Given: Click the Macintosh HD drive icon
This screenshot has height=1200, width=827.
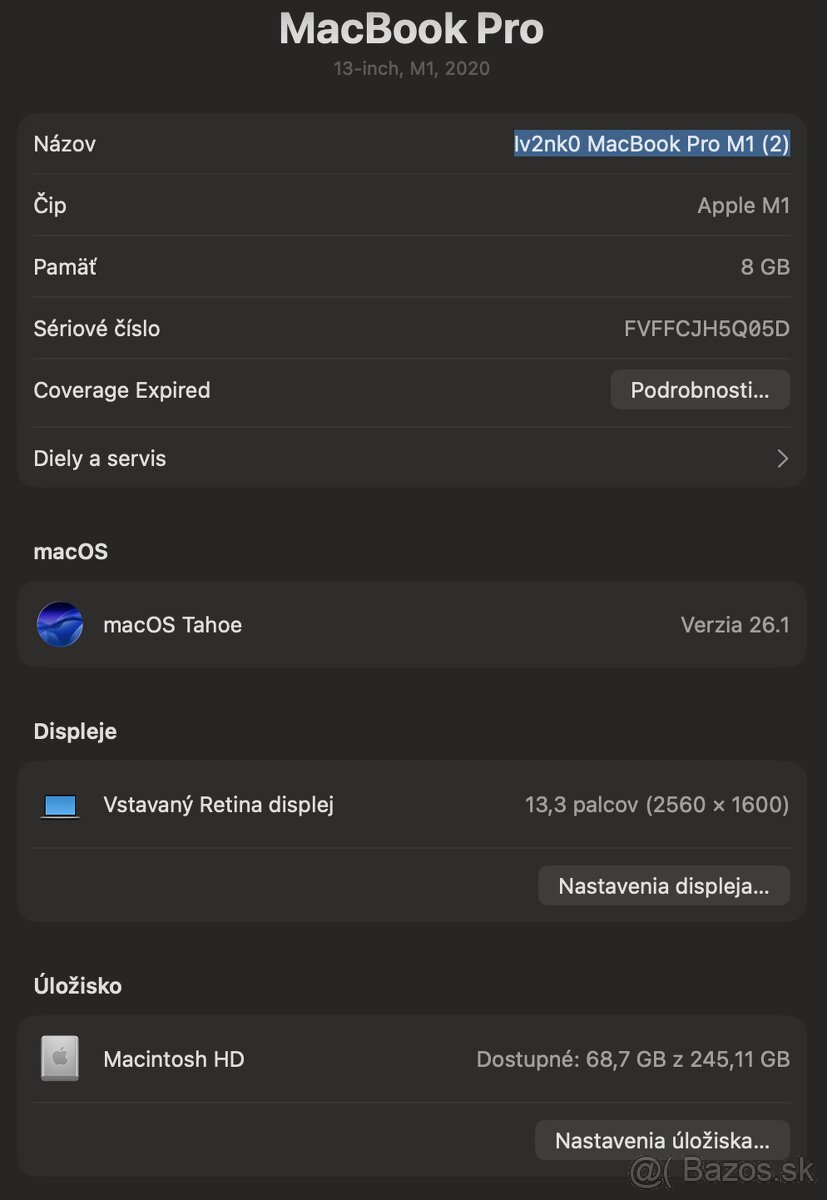Looking at the screenshot, I should 60,1058.
